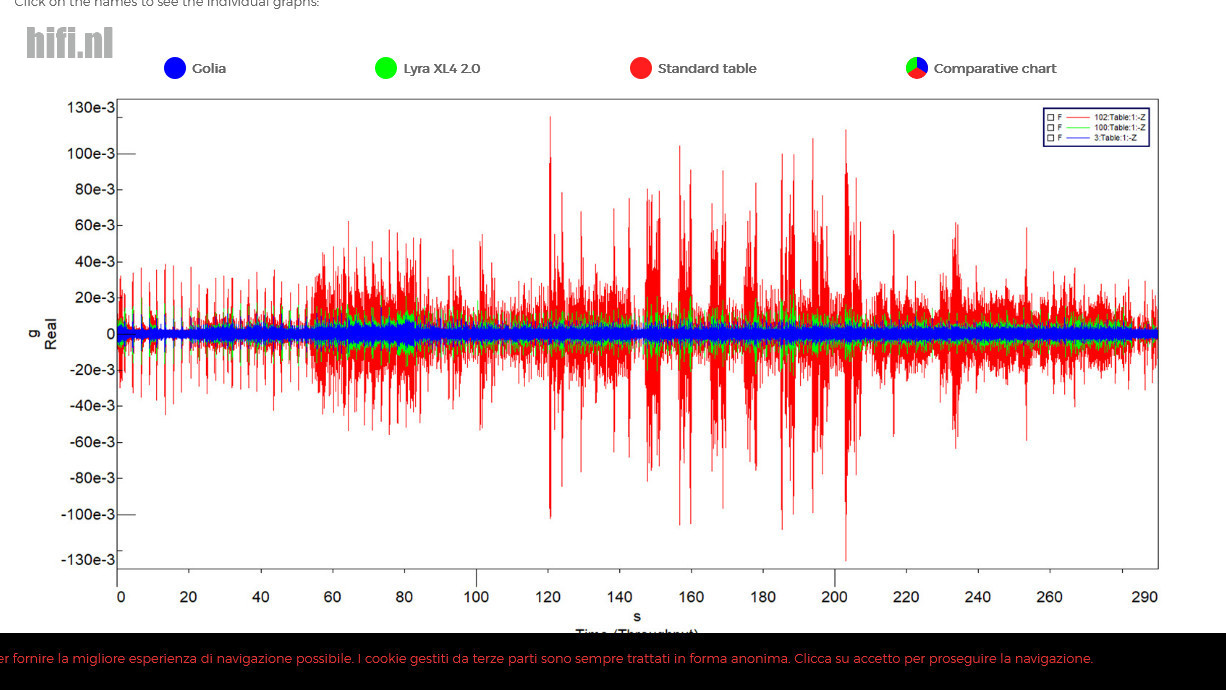Click the 'g Real' vertical axis title
The height and width of the screenshot is (690, 1226).
pos(43,333)
